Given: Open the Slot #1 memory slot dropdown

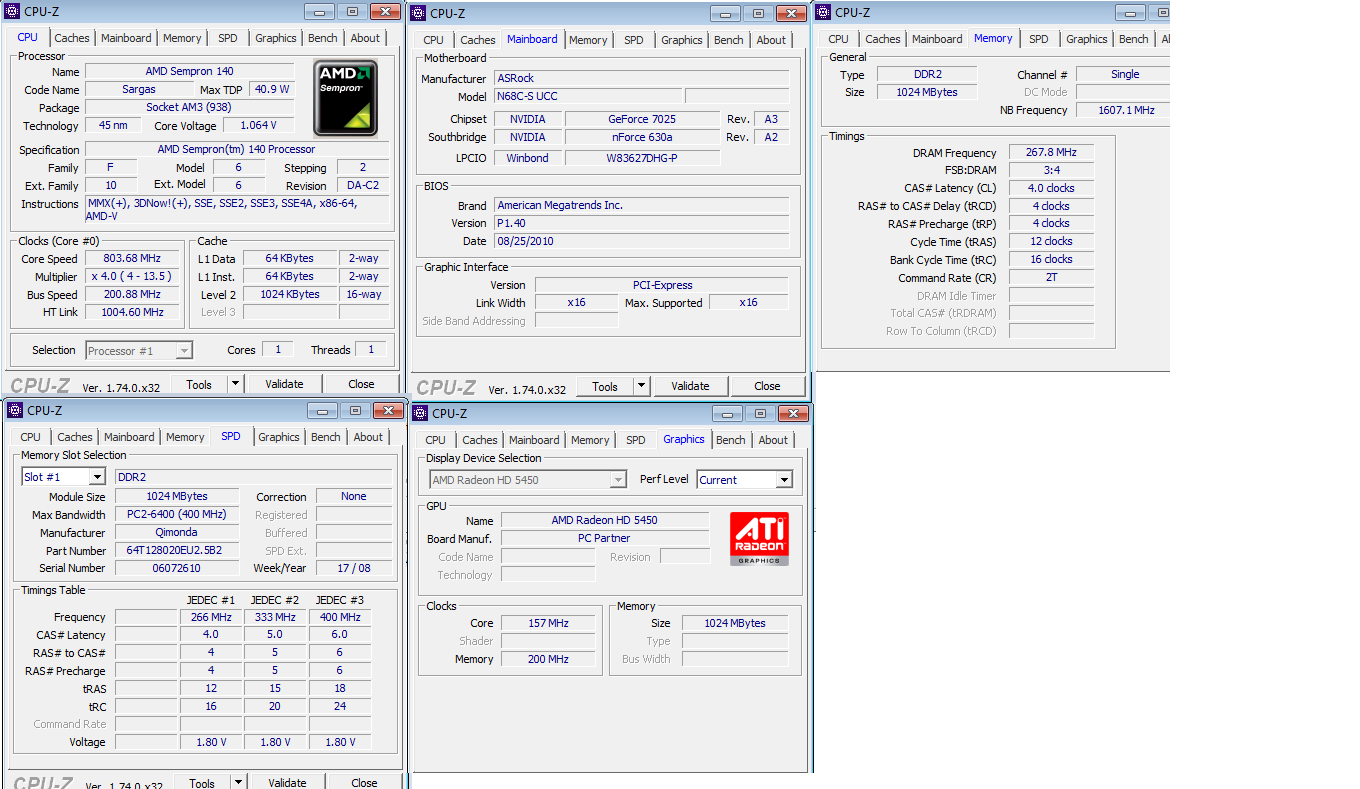Looking at the screenshot, I should (97, 477).
